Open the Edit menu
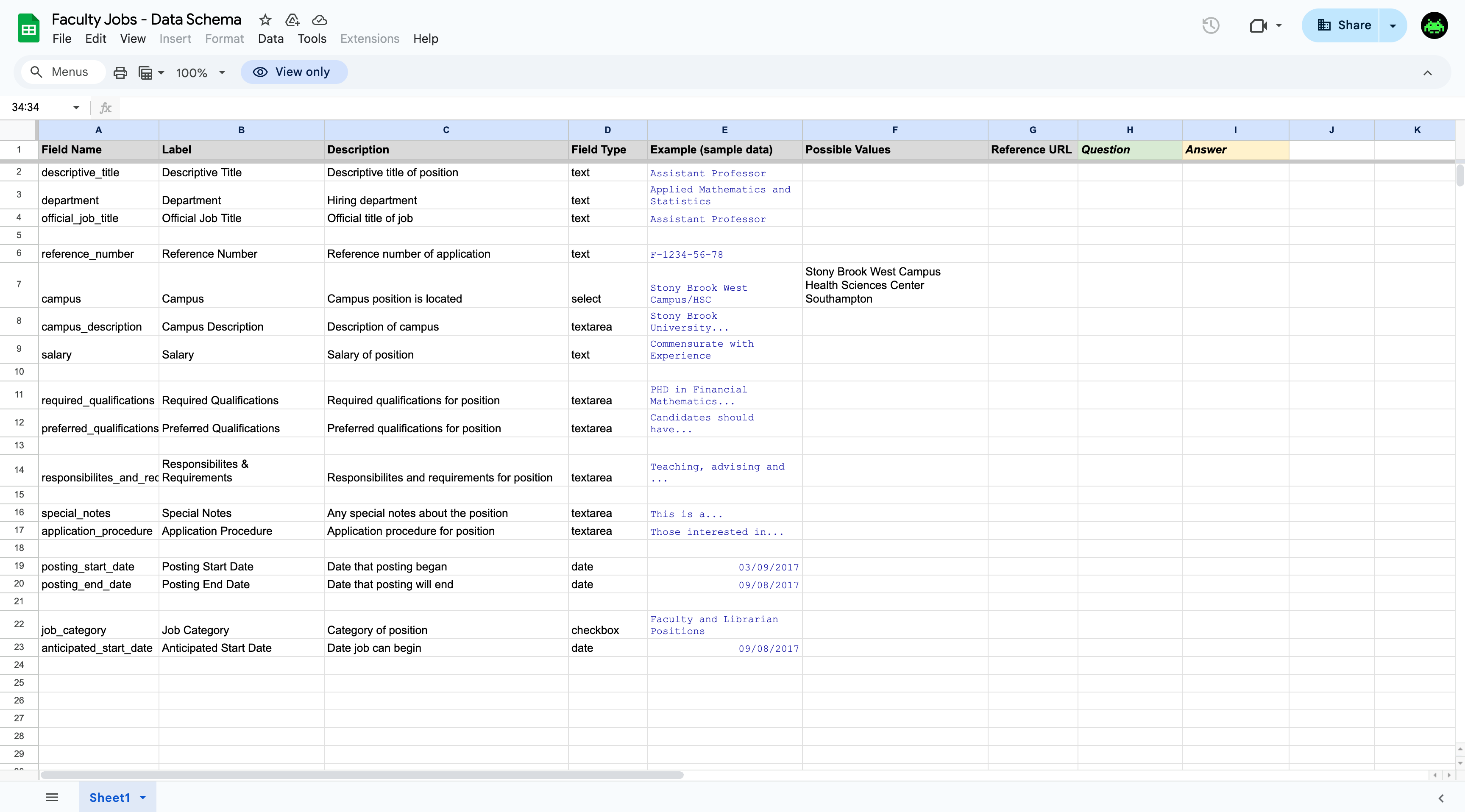 coord(95,39)
